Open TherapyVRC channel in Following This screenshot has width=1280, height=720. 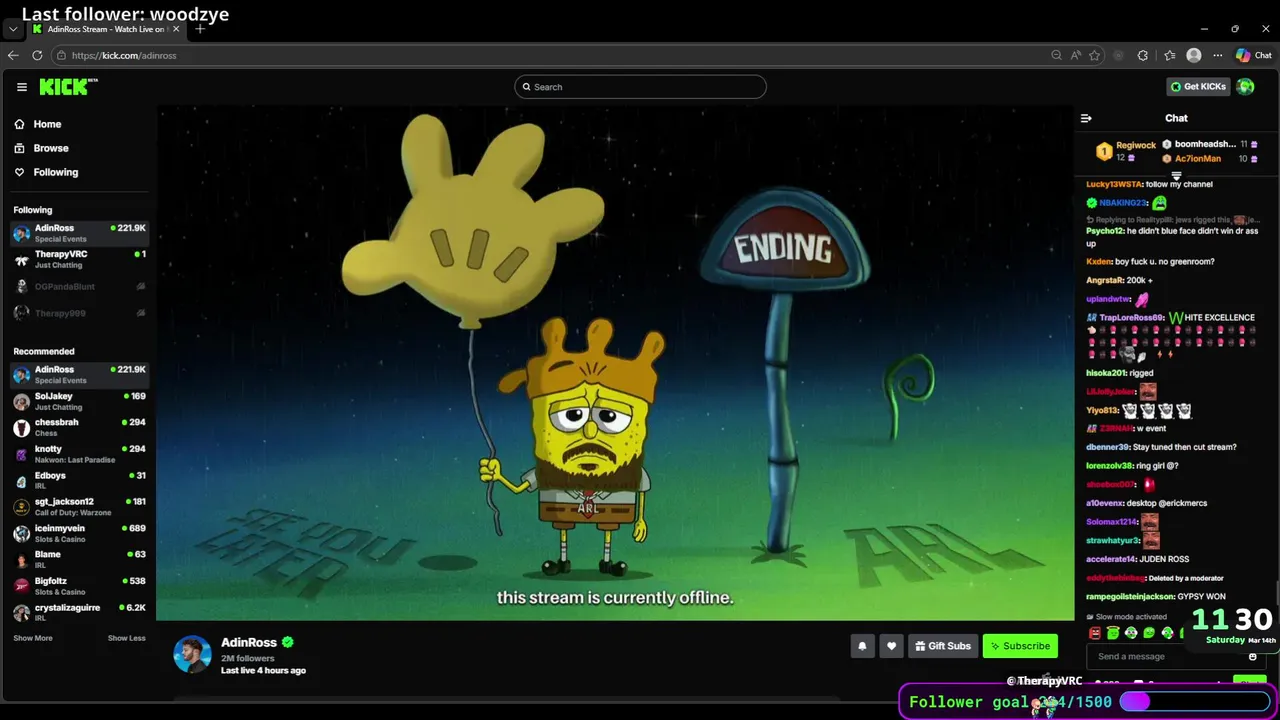(79, 259)
